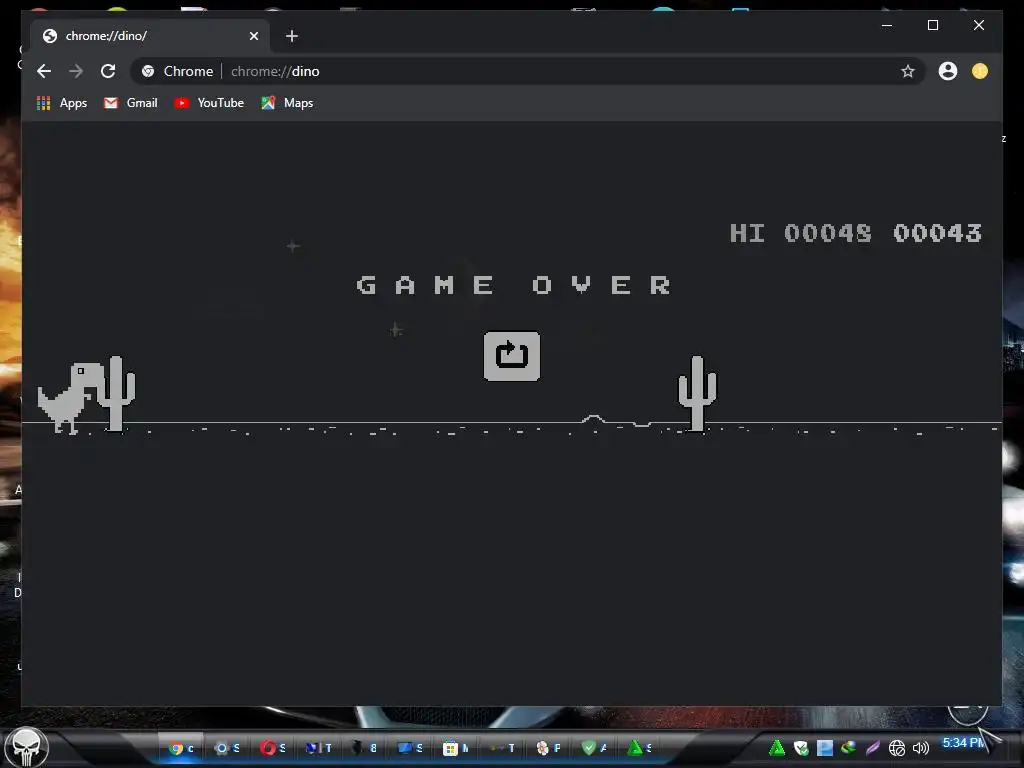Click the 5:34 PM clock
Viewport: 1024px width, 768px height.
coord(964,743)
